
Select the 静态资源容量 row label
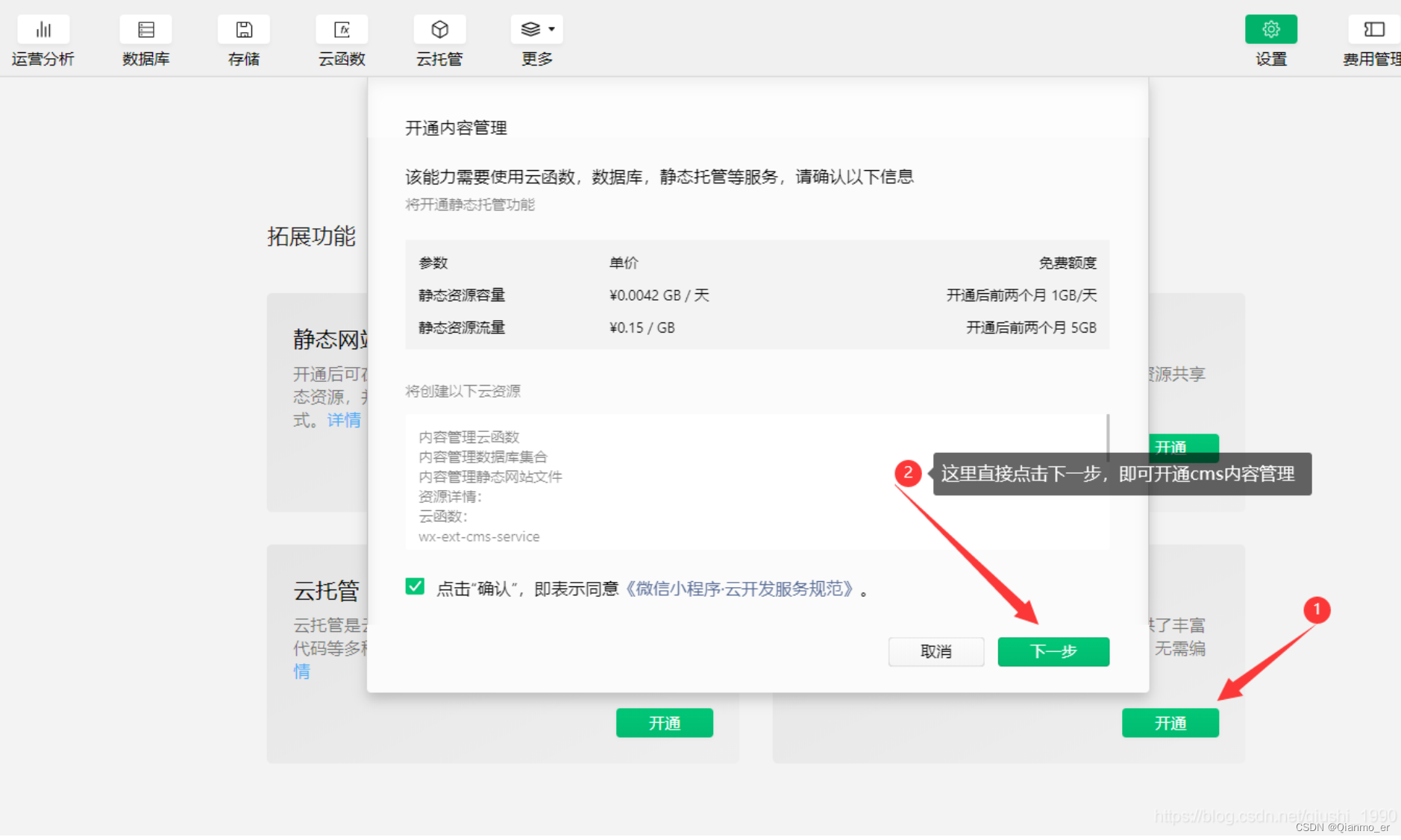[462, 295]
